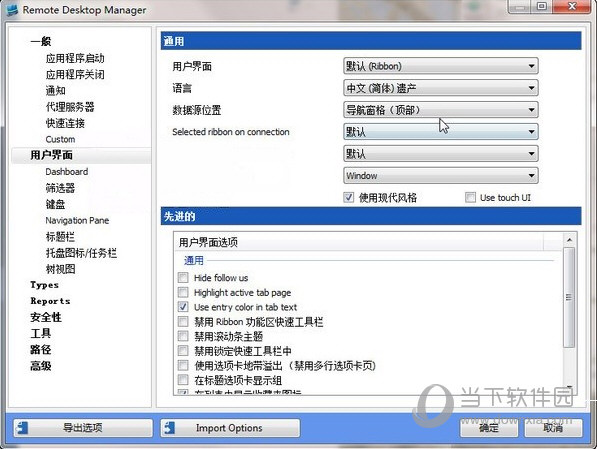The width and height of the screenshot is (597, 449).
Task: Enable the Use touch UI checkbox
Action: point(470,197)
